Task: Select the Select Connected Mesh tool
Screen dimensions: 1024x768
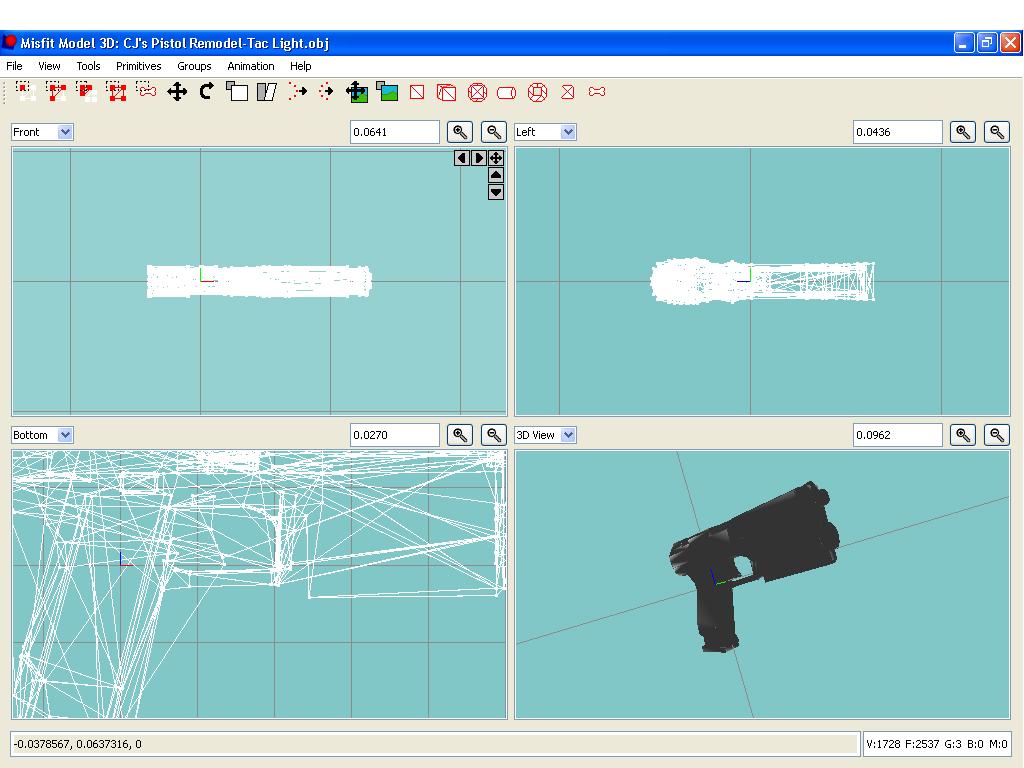Action: pos(86,92)
